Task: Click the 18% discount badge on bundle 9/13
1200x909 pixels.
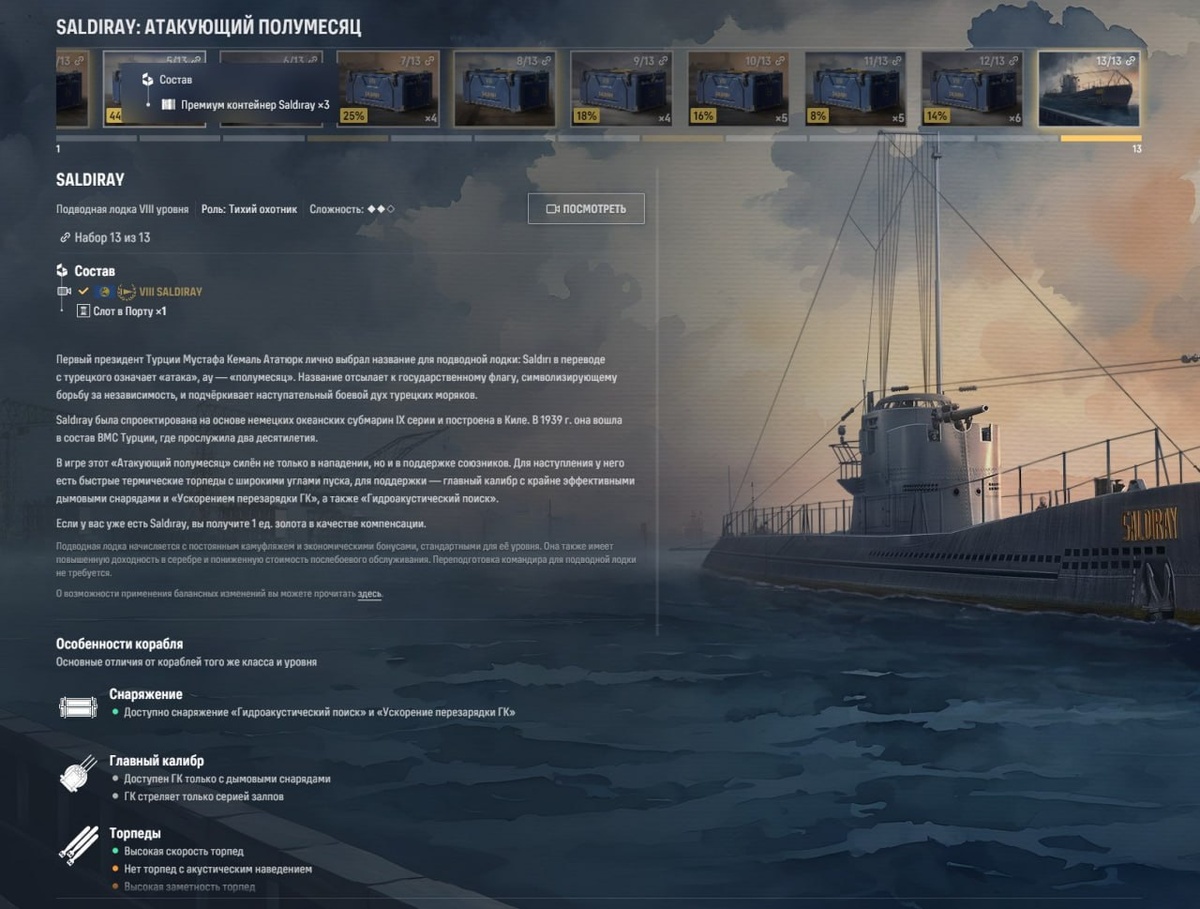Action: (x=587, y=116)
